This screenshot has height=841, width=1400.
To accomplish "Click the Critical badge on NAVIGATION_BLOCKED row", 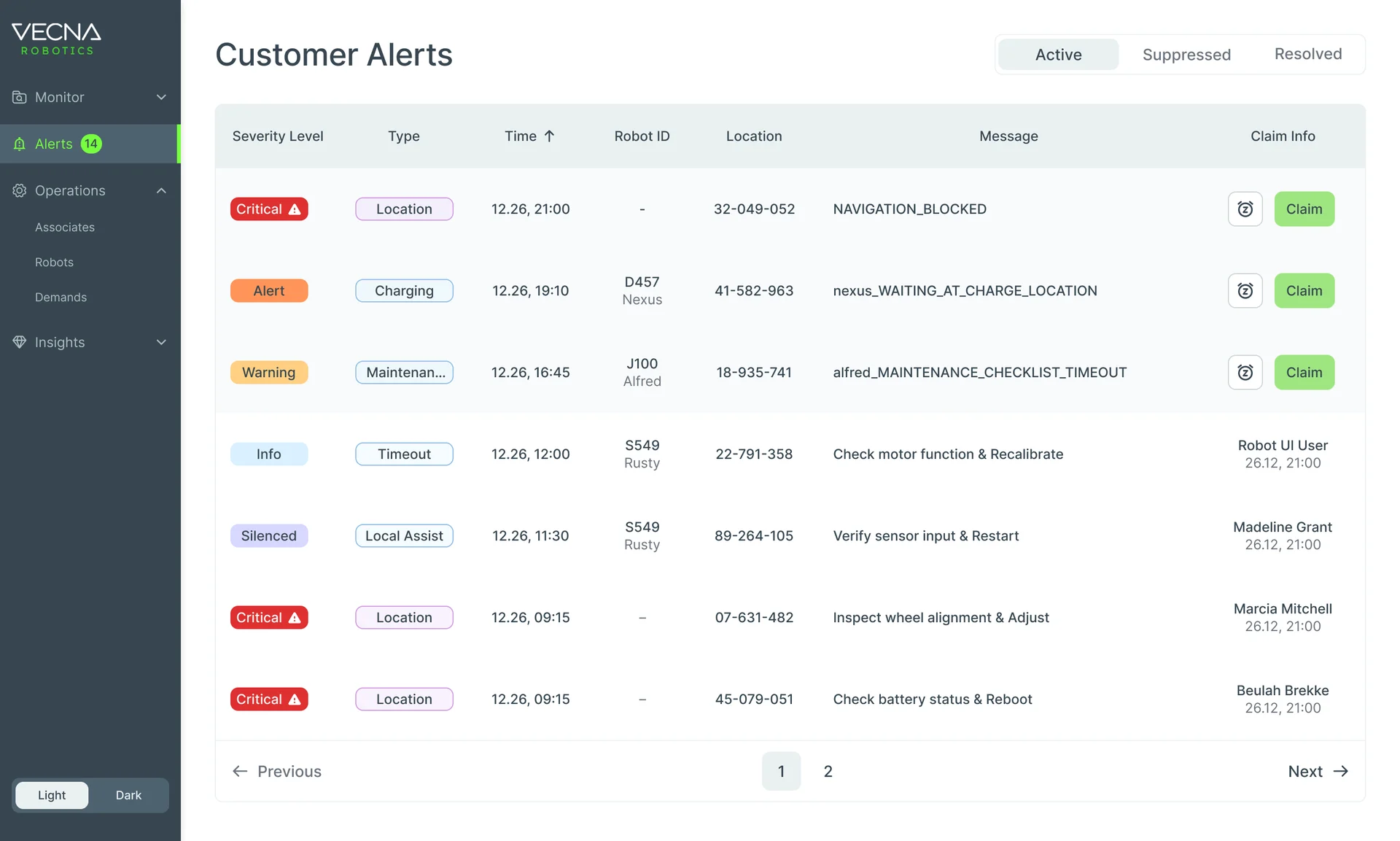I will click(x=269, y=209).
